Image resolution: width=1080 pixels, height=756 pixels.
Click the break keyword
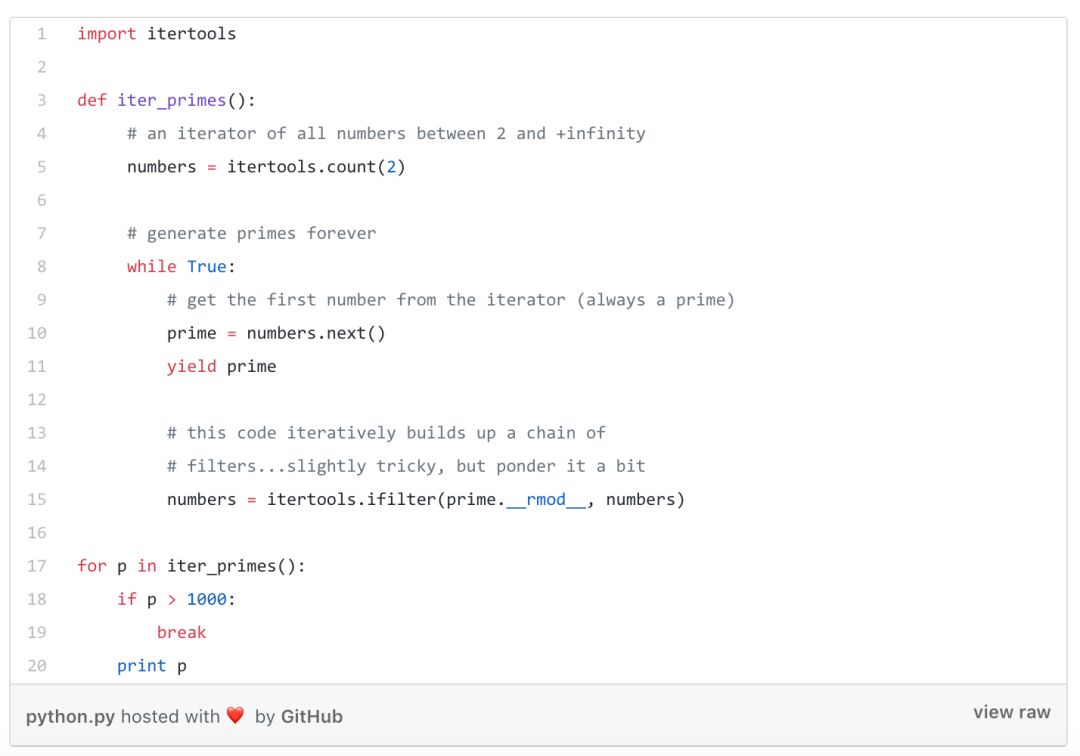coord(181,632)
